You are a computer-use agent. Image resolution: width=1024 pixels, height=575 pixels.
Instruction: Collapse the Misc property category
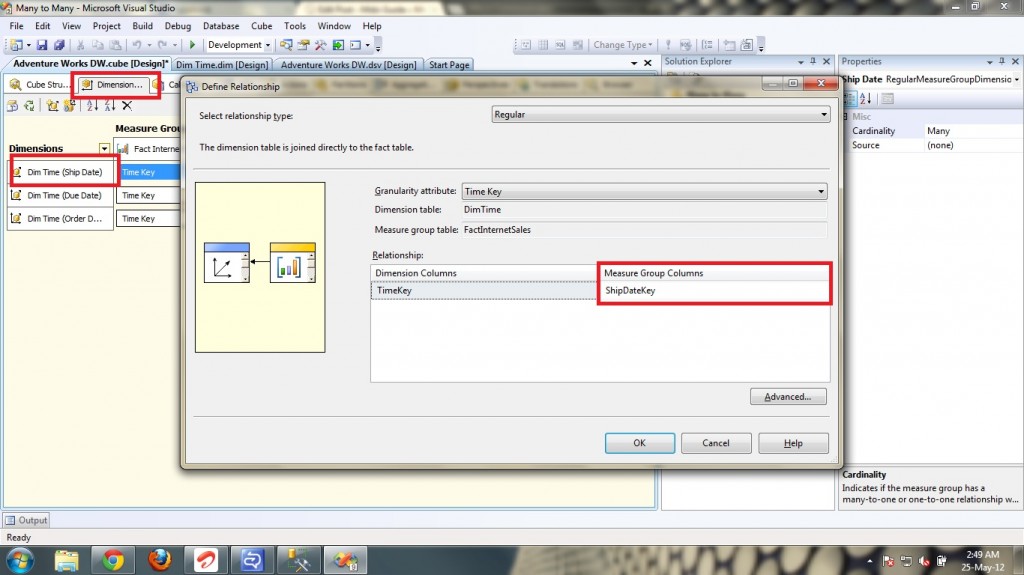click(x=847, y=117)
